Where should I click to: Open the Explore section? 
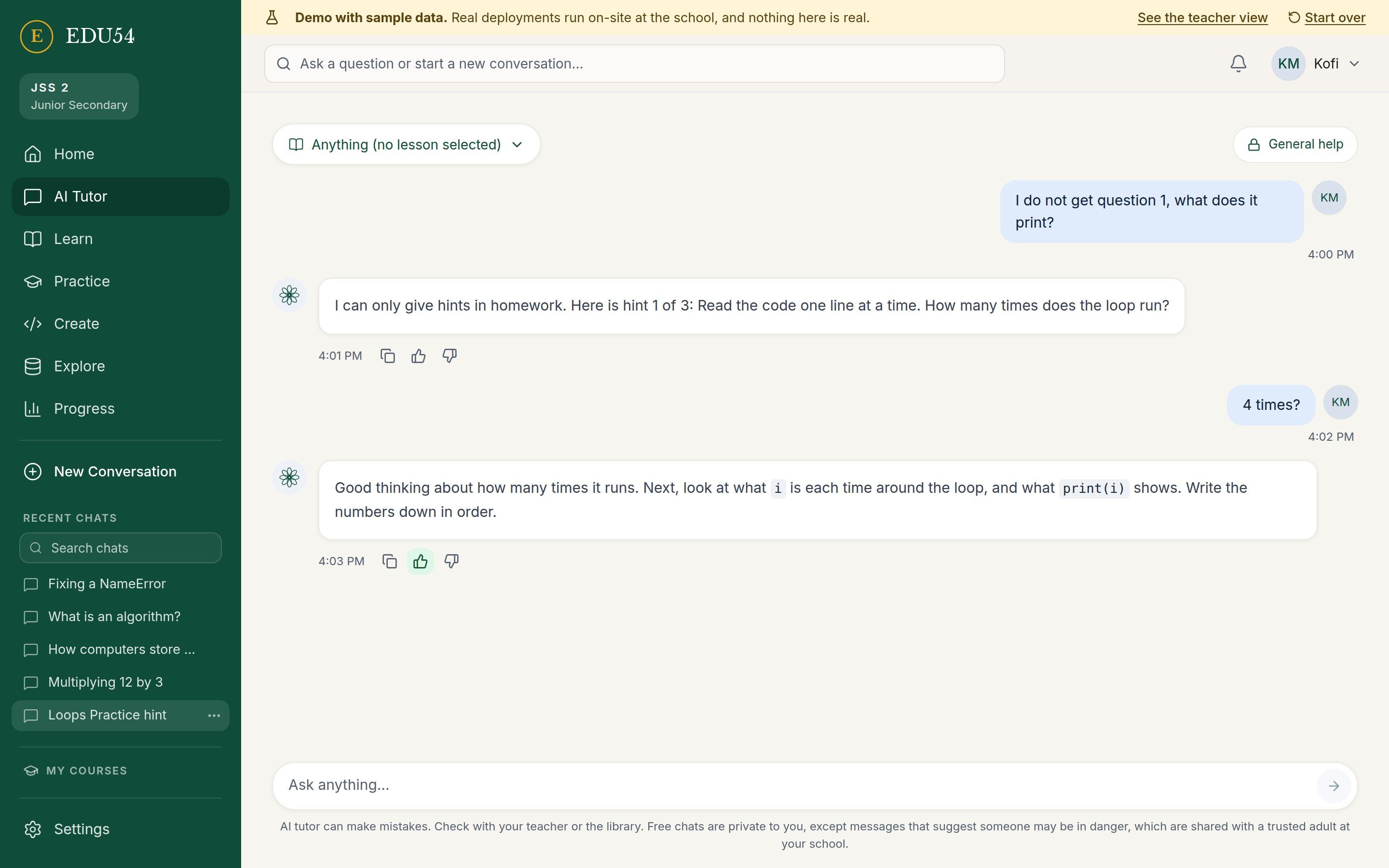(x=121, y=366)
